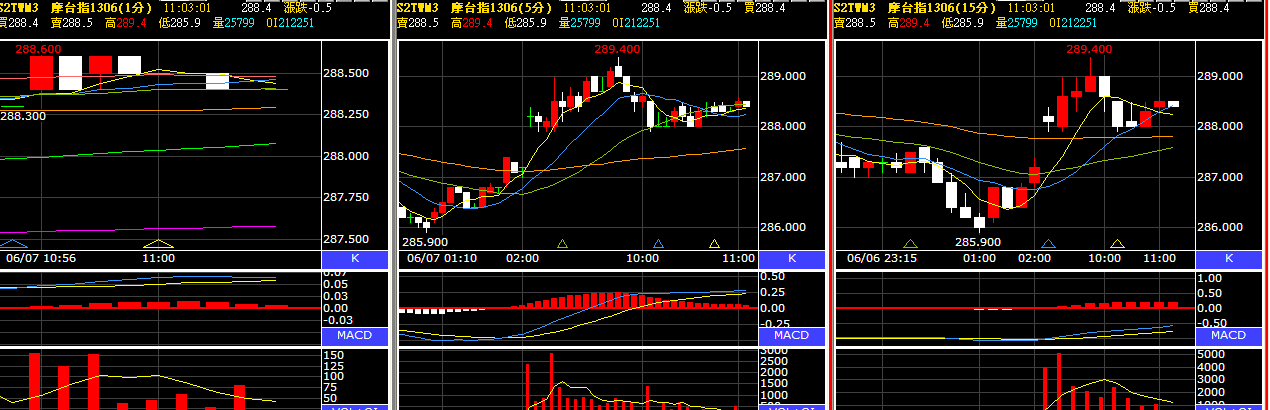
Task: Click the blue triangle marker near 02:00 in the 15分 chart
Action: click(x=1048, y=243)
